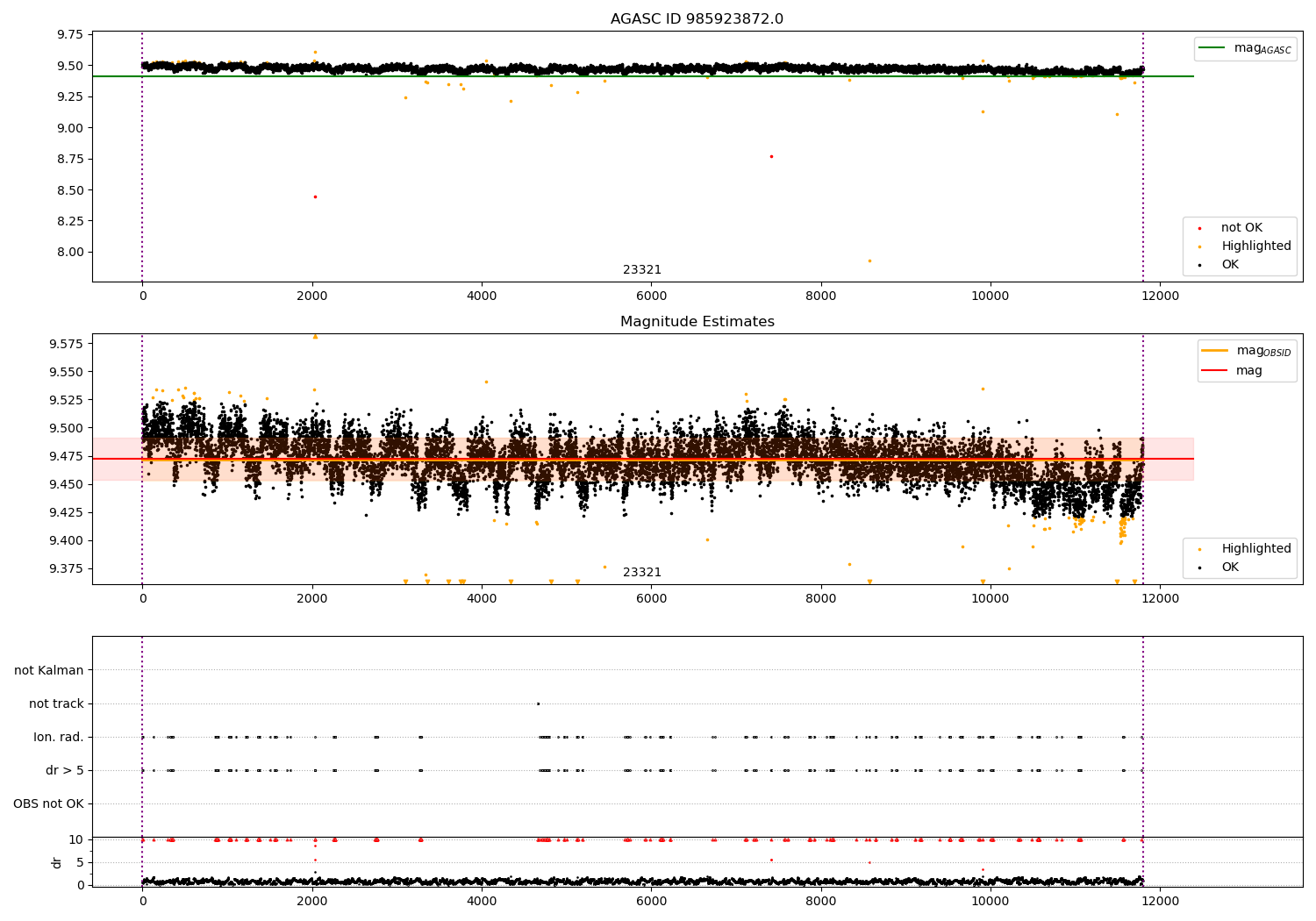Select the orange point near 9.60 above x=2000 in the top plot
This screenshot has height=921, width=1316.
316,52
